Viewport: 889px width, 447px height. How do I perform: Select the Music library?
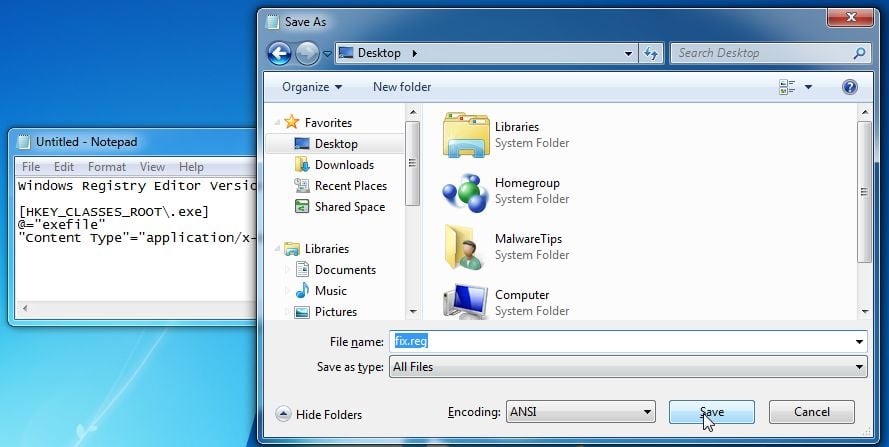pos(331,290)
